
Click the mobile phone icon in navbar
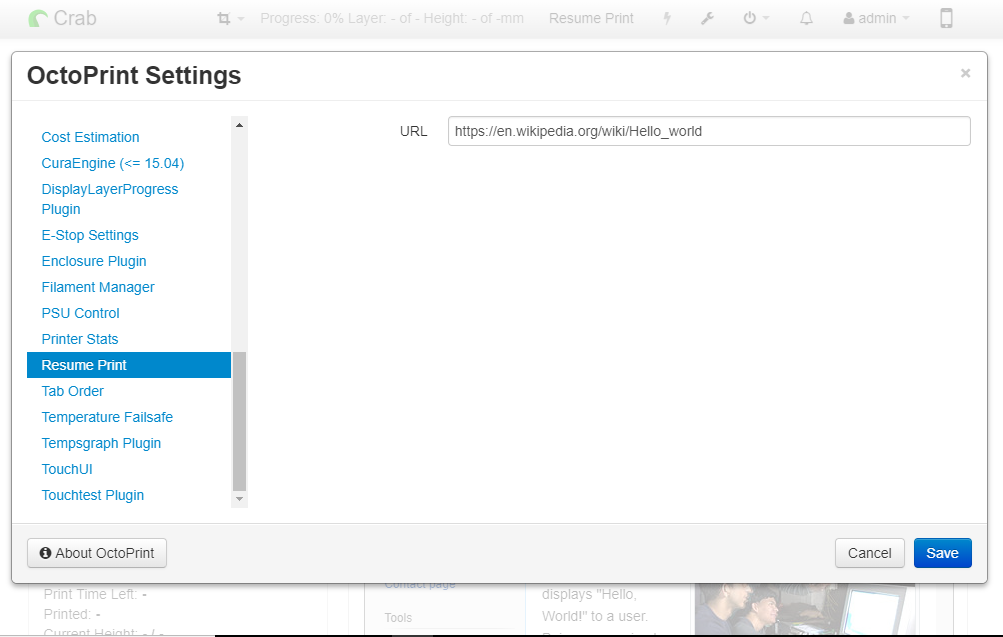click(x=947, y=19)
